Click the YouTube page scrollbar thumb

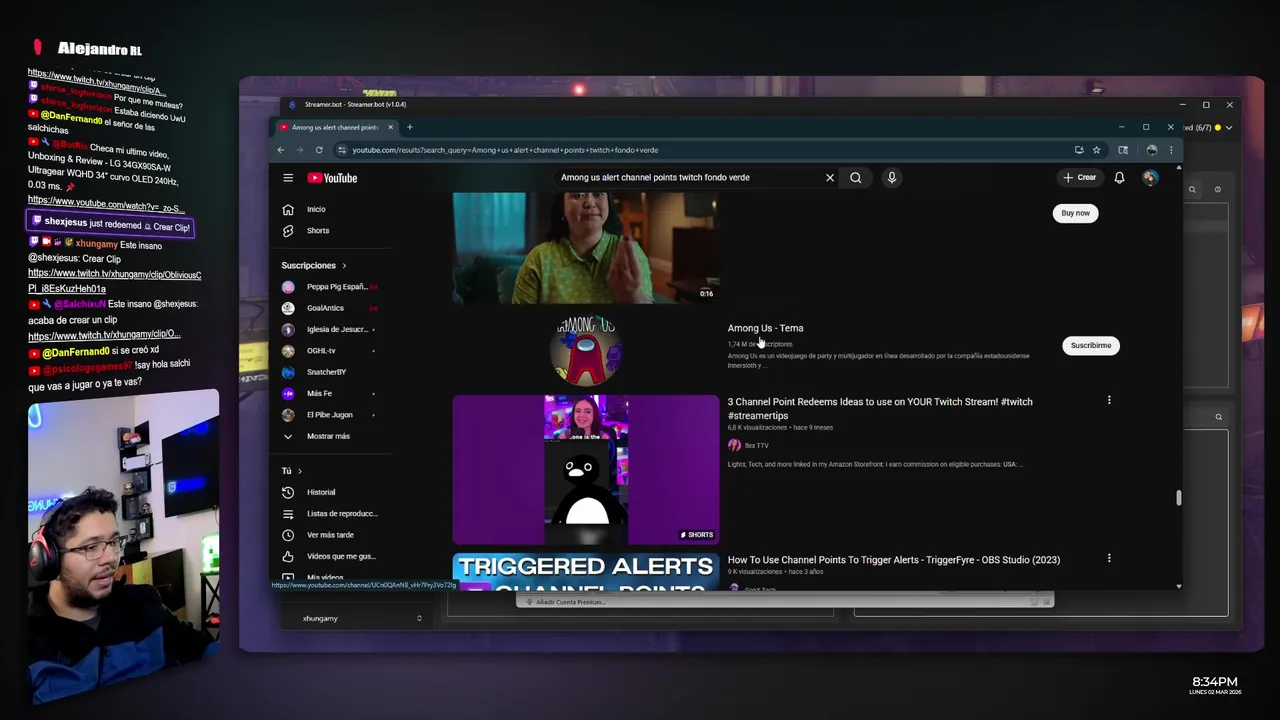(1179, 498)
